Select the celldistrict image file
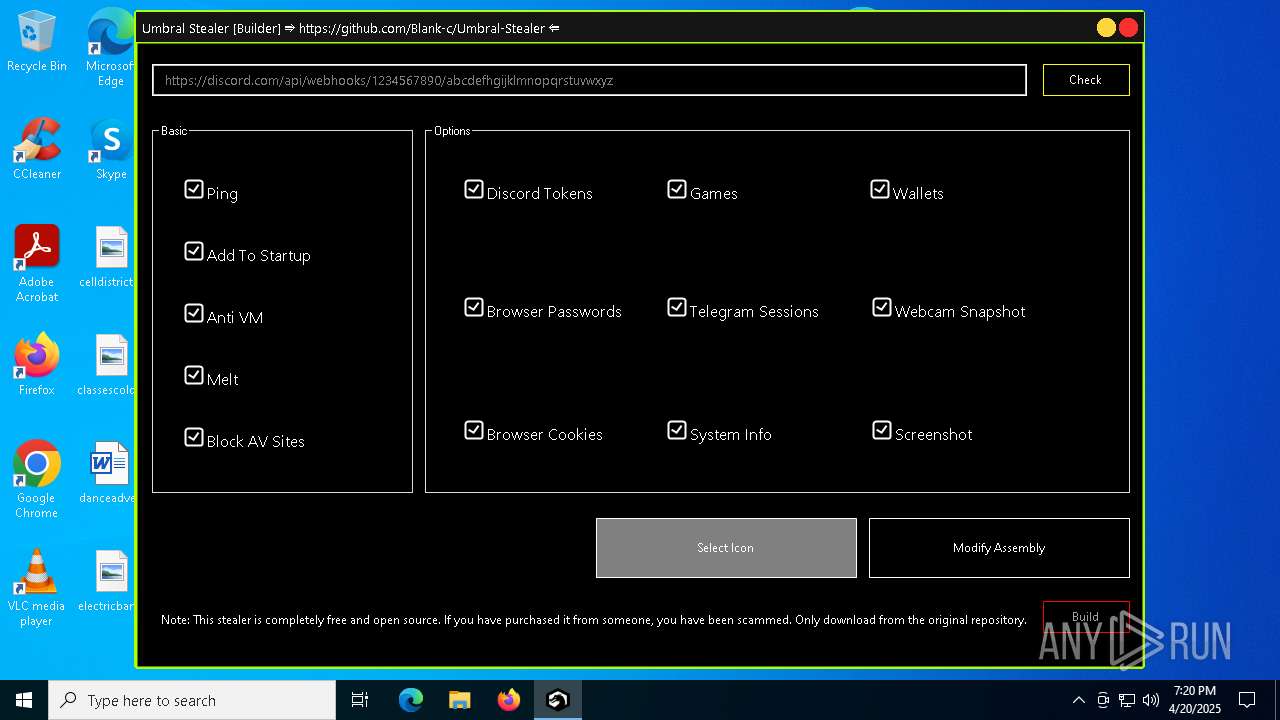1280x720 pixels. (108, 257)
